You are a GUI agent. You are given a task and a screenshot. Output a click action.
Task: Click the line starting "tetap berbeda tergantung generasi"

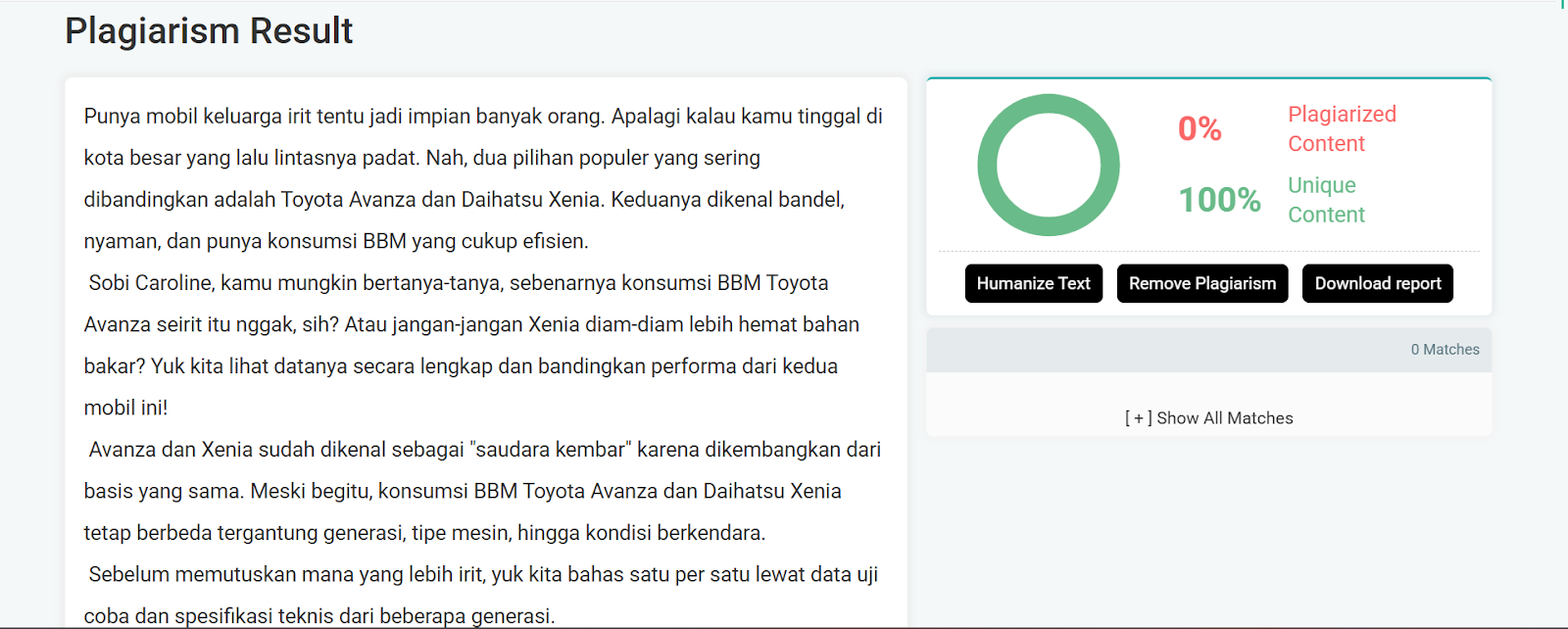(424, 533)
